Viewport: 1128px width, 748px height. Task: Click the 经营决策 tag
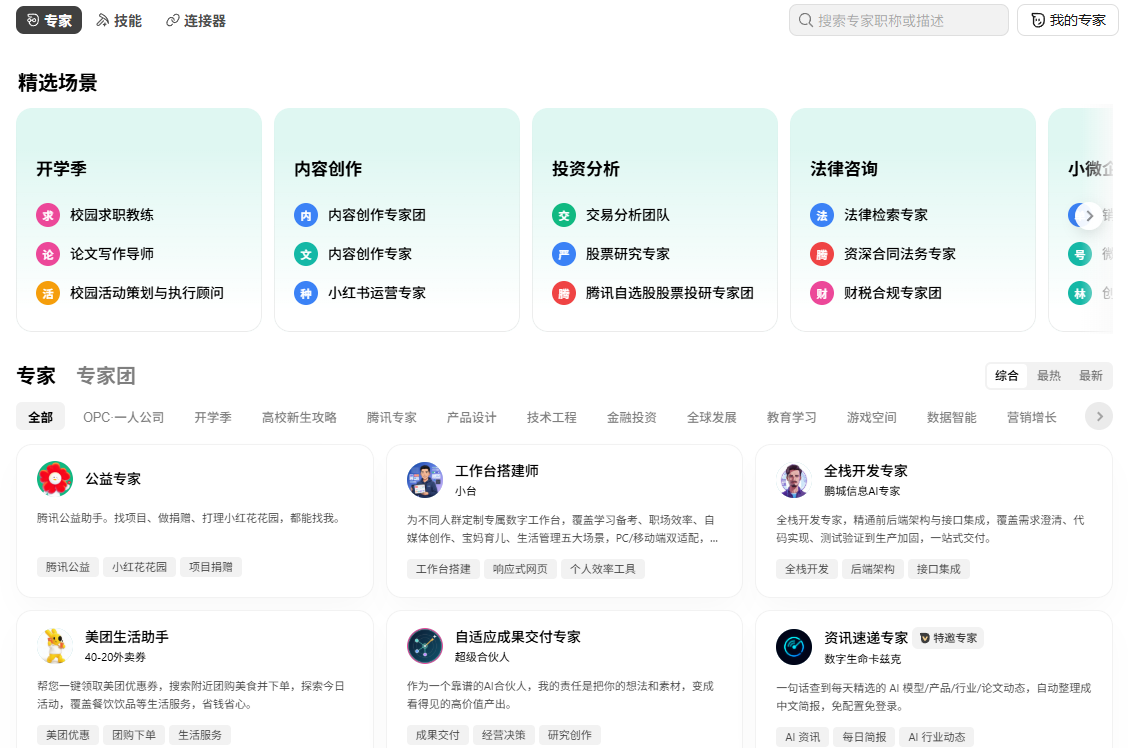coord(504,735)
